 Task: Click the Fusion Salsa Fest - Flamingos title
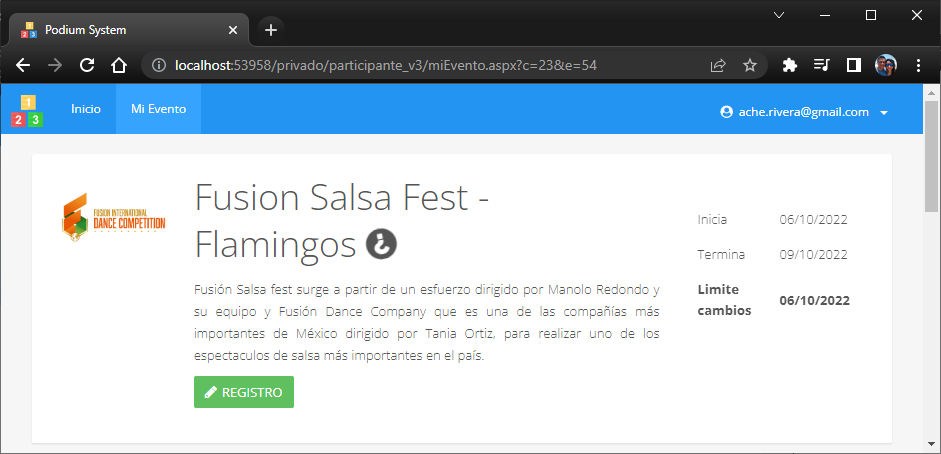(x=342, y=221)
